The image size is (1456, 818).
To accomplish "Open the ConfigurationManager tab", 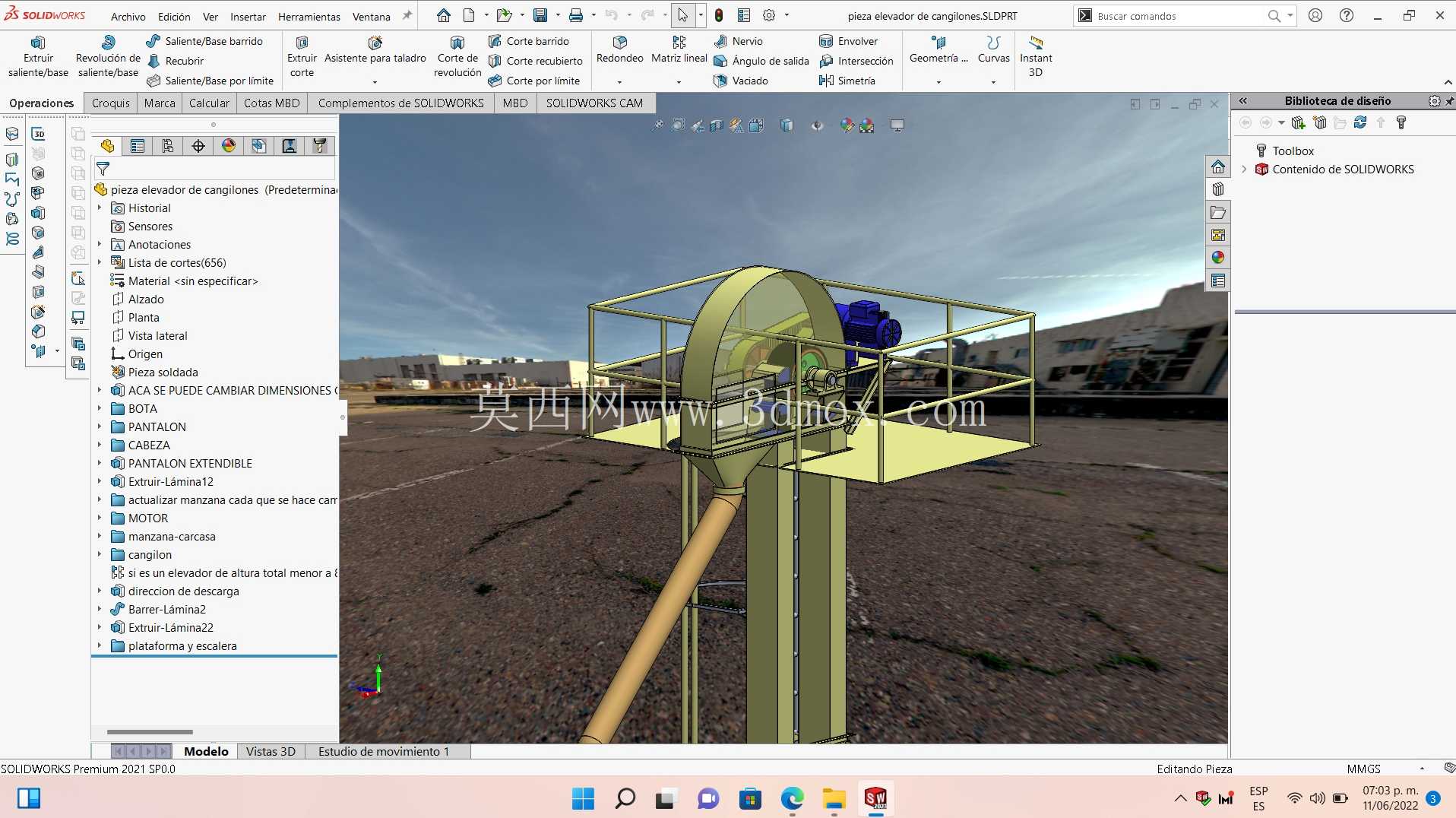I will (168, 146).
